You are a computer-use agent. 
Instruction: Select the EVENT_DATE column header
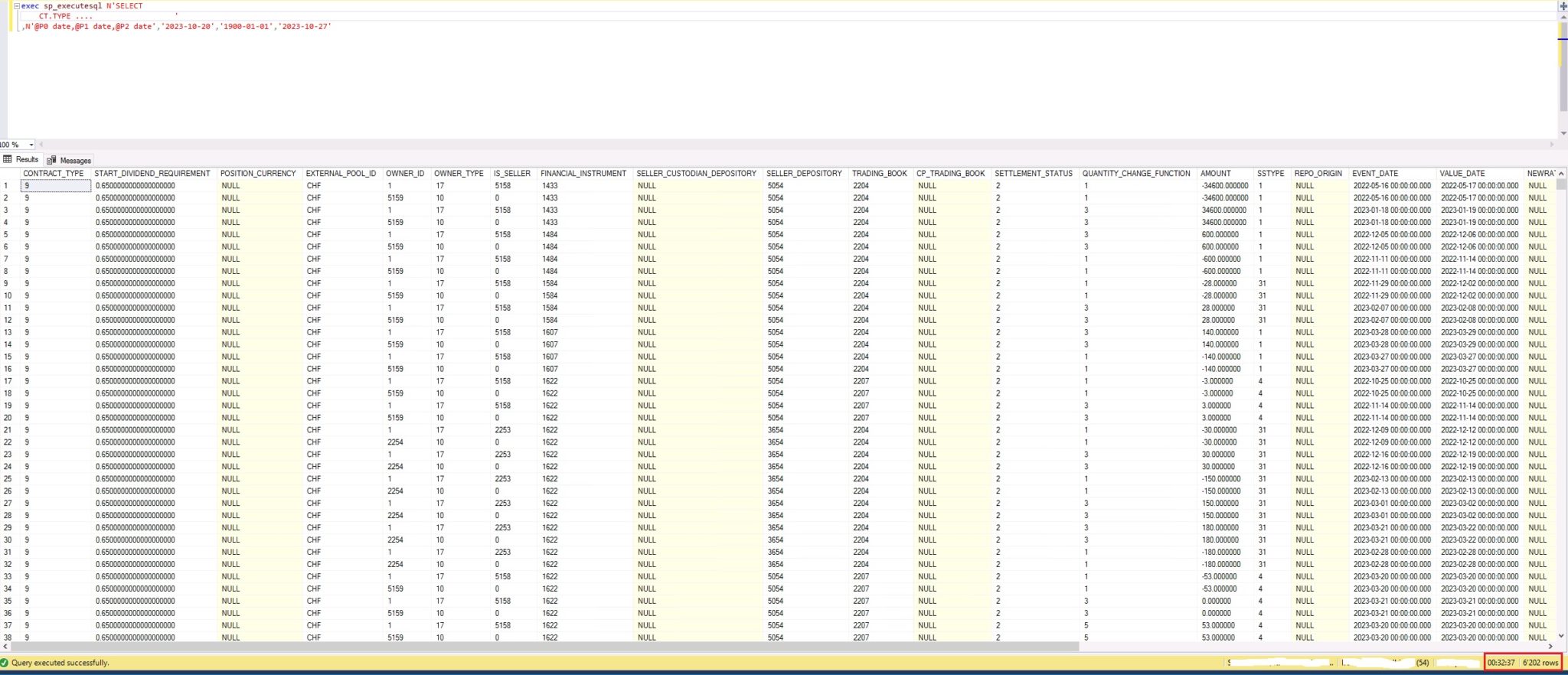pyautogui.click(x=1374, y=174)
